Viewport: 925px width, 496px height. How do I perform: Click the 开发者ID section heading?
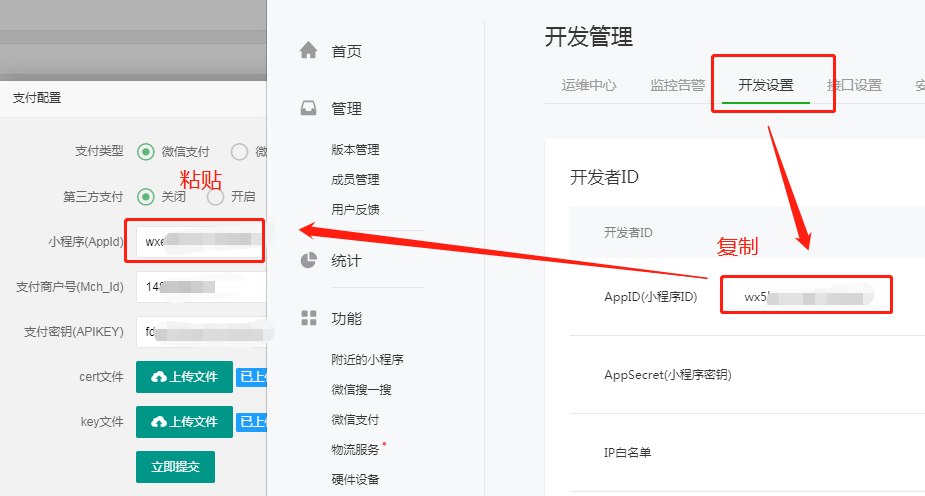tap(604, 178)
